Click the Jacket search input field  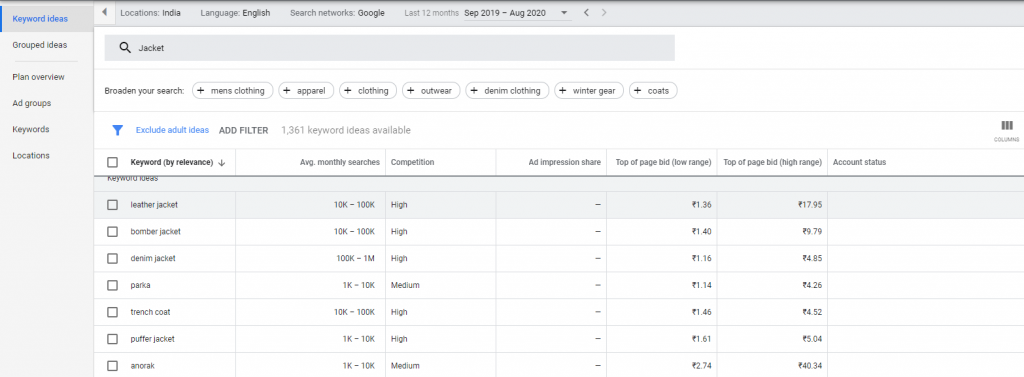(390, 48)
